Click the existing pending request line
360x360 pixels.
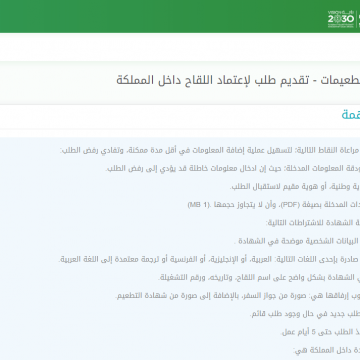click(305, 313)
